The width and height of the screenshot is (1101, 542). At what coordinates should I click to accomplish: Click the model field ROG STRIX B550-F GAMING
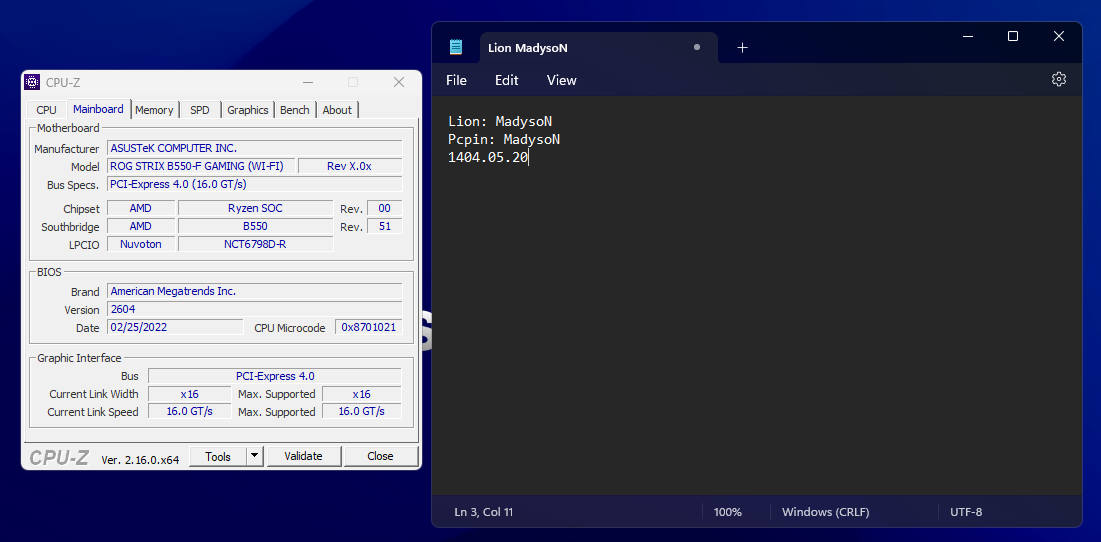point(202,166)
